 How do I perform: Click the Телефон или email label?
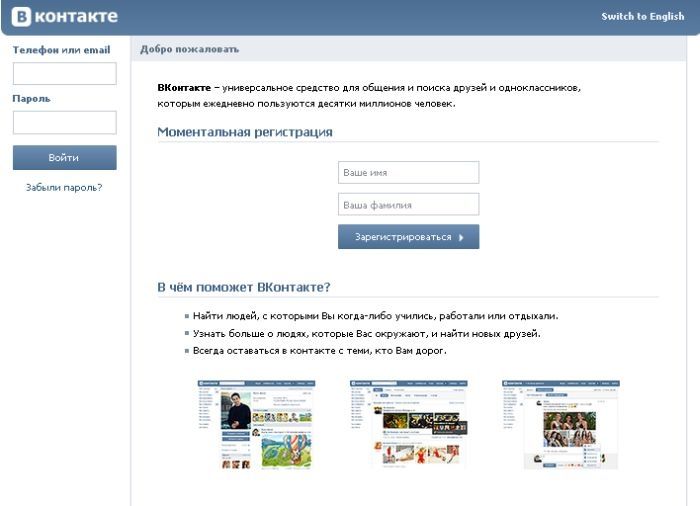[x=61, y=50]
